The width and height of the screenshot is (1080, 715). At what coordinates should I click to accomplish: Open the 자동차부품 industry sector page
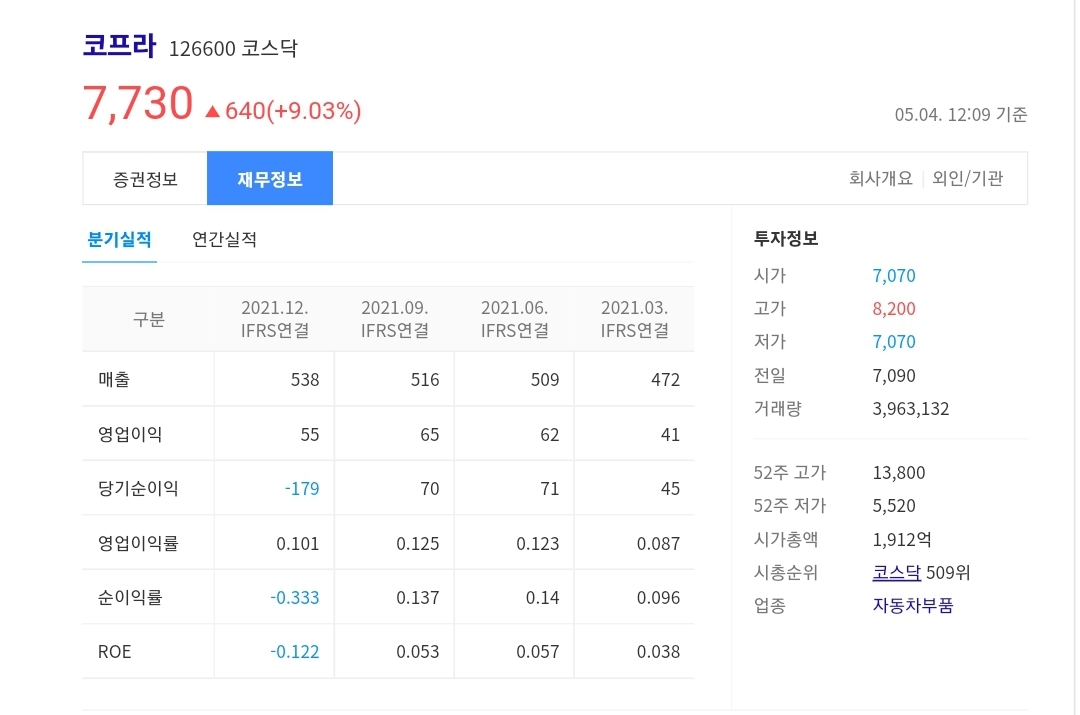(911, 604)
